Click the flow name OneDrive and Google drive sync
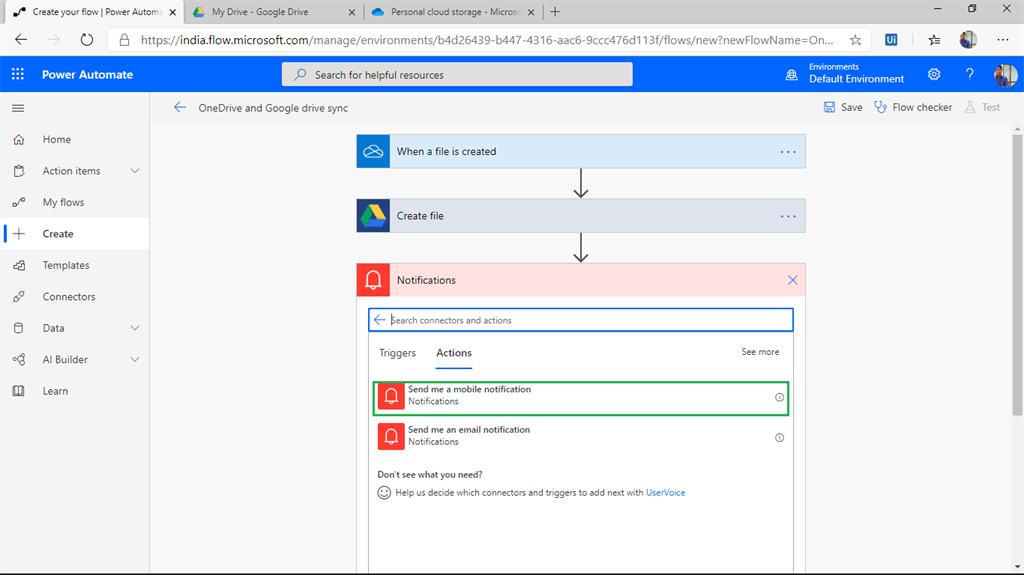 point(273,108)
